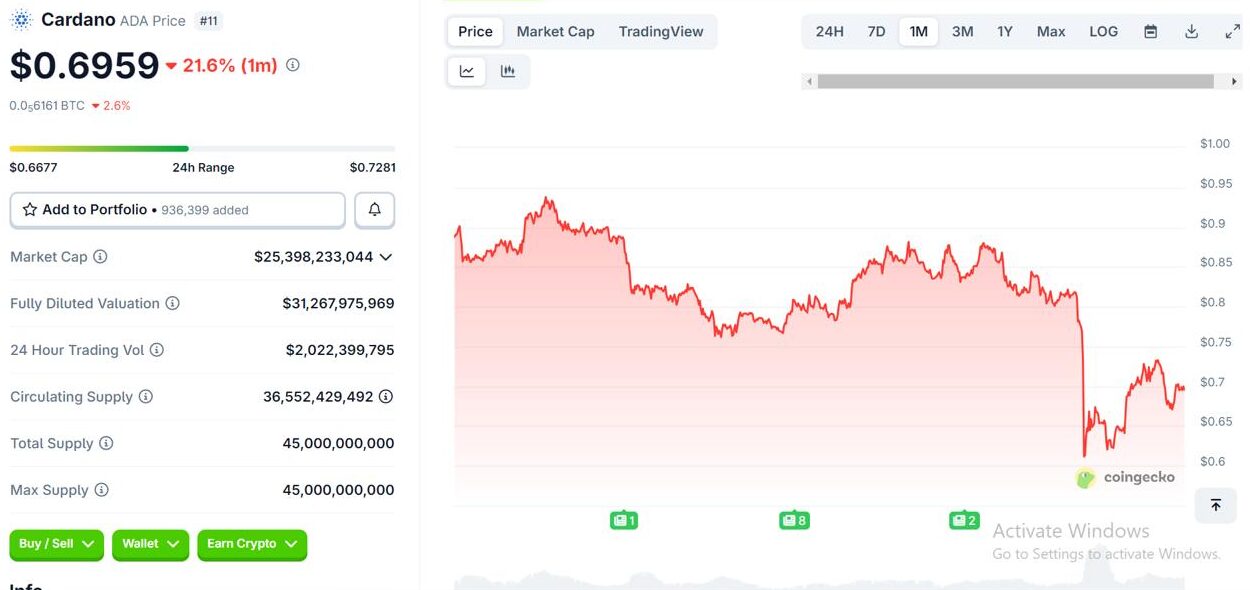
Task: Click the price alert bell icon
Action: pos(375,210)
